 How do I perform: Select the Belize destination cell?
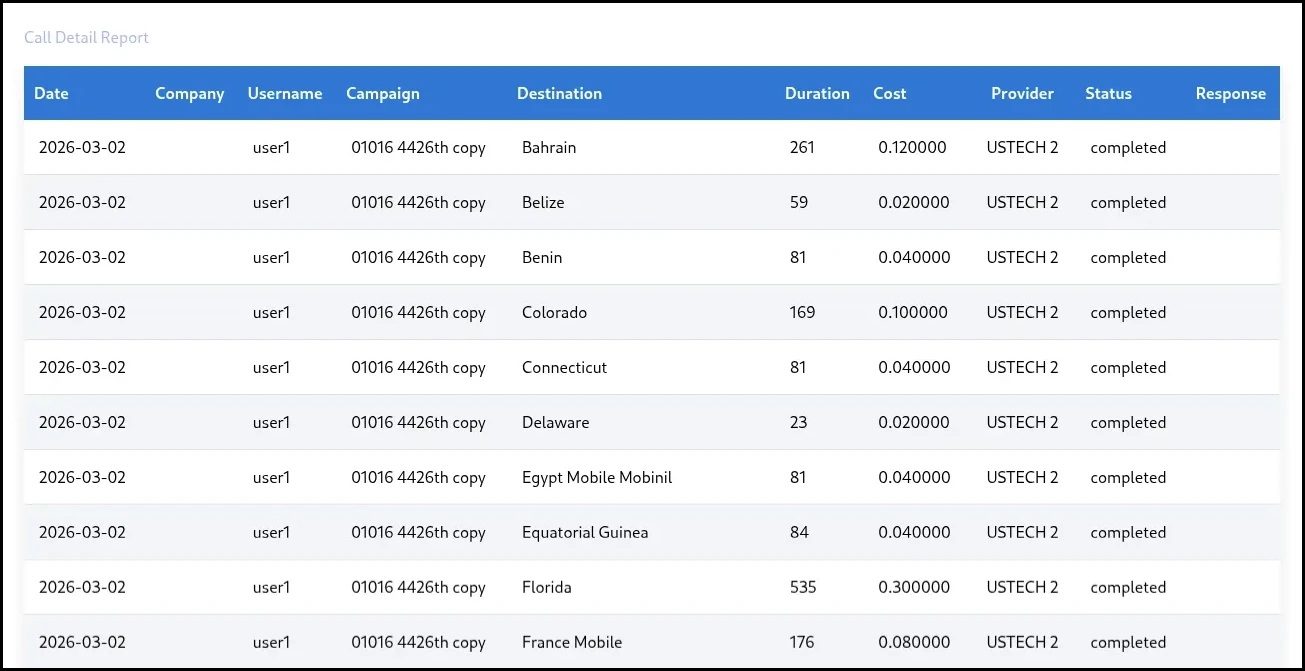[543, 202]
